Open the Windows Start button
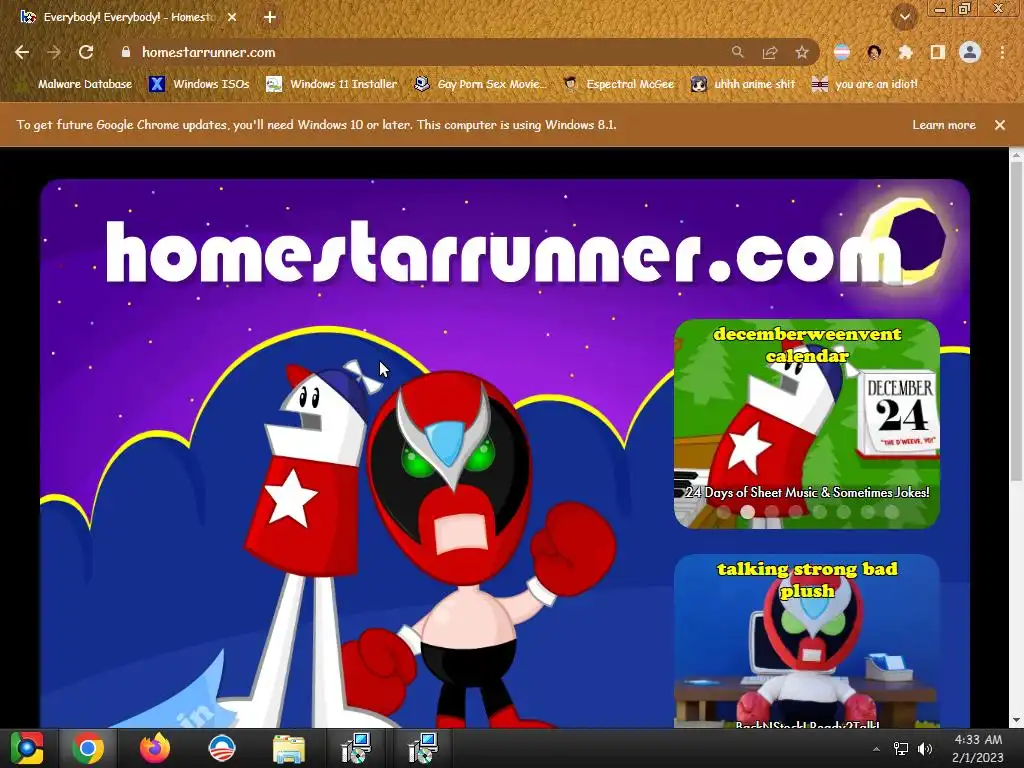 tap(27, 748)
